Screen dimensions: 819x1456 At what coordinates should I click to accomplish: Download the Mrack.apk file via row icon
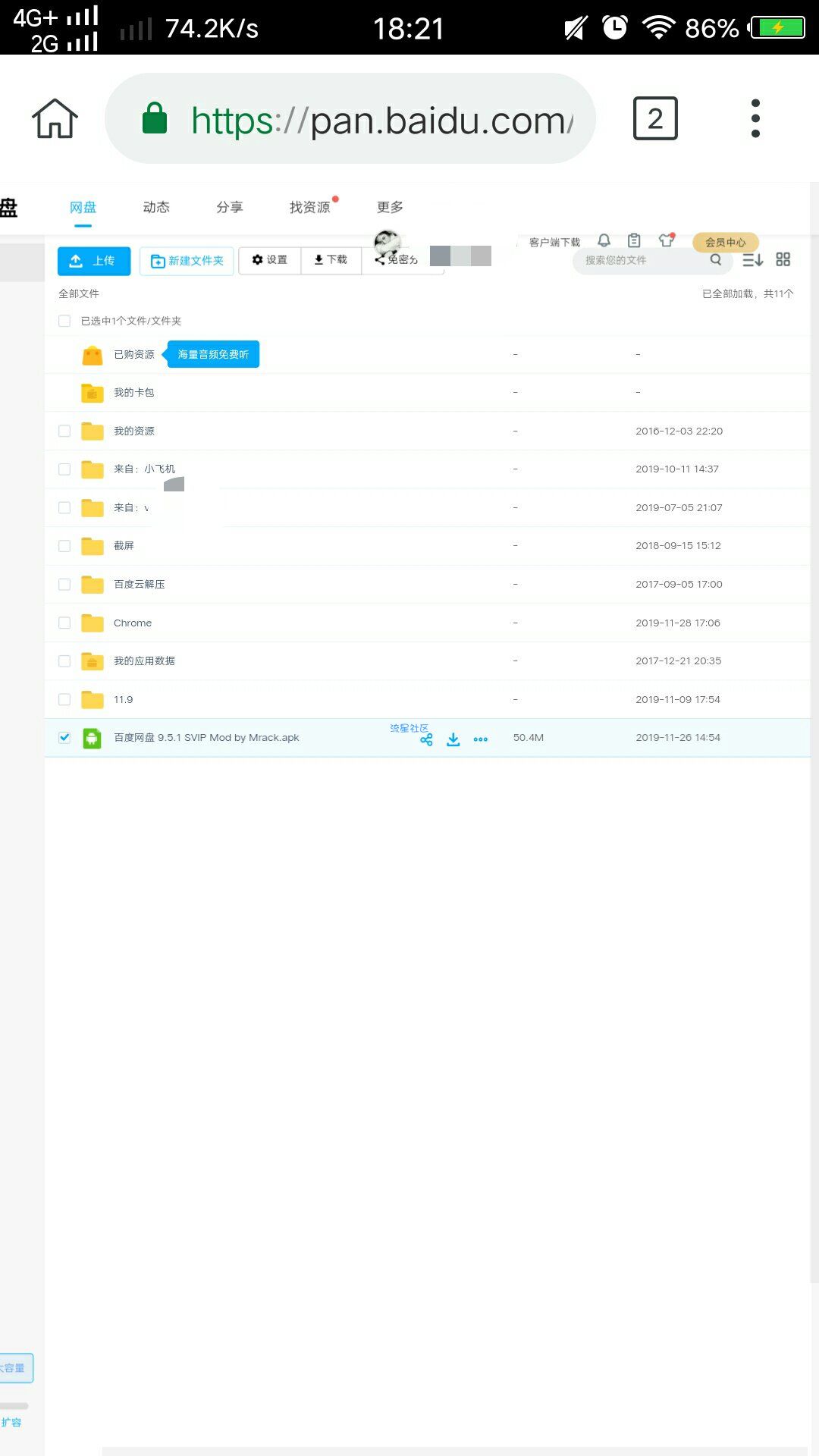tap(453, 739)
